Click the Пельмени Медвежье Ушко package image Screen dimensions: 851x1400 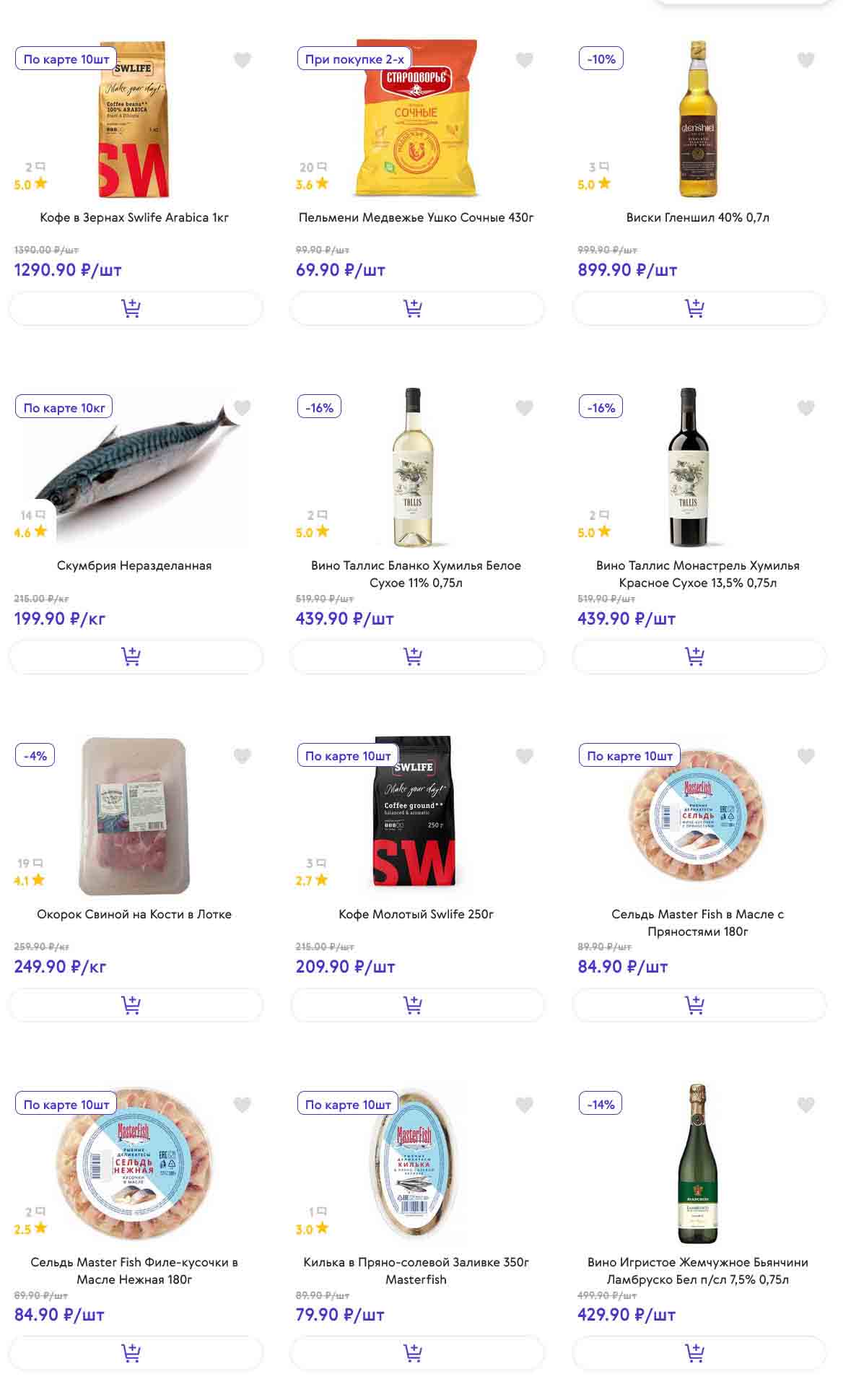pyautogui.click(x=416, y=119)
